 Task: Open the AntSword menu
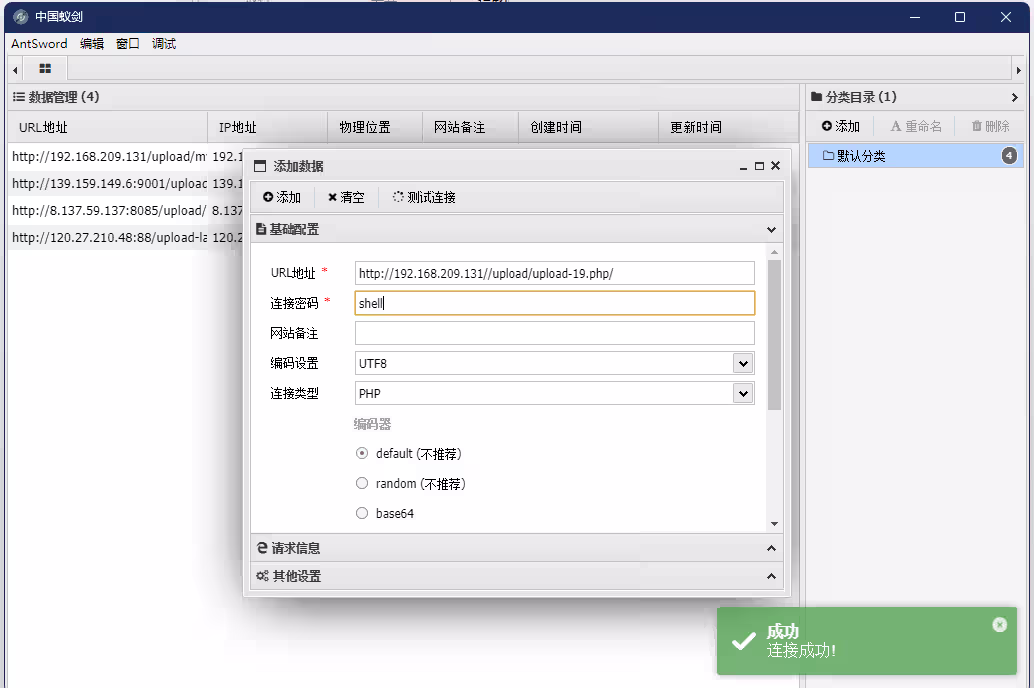[37, 44]
